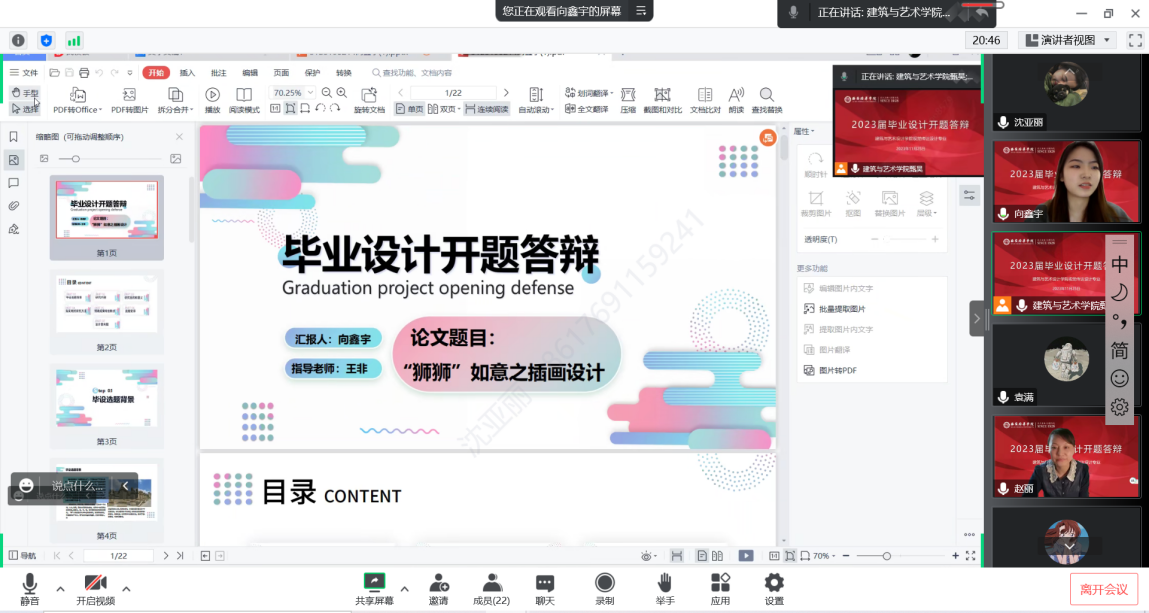Click the green network signal icon

[x=74, y=40]
